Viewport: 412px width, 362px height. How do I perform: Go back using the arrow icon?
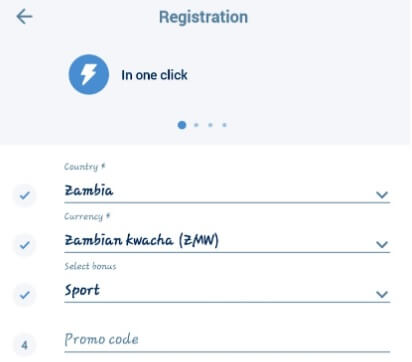[x=24, y=16]
